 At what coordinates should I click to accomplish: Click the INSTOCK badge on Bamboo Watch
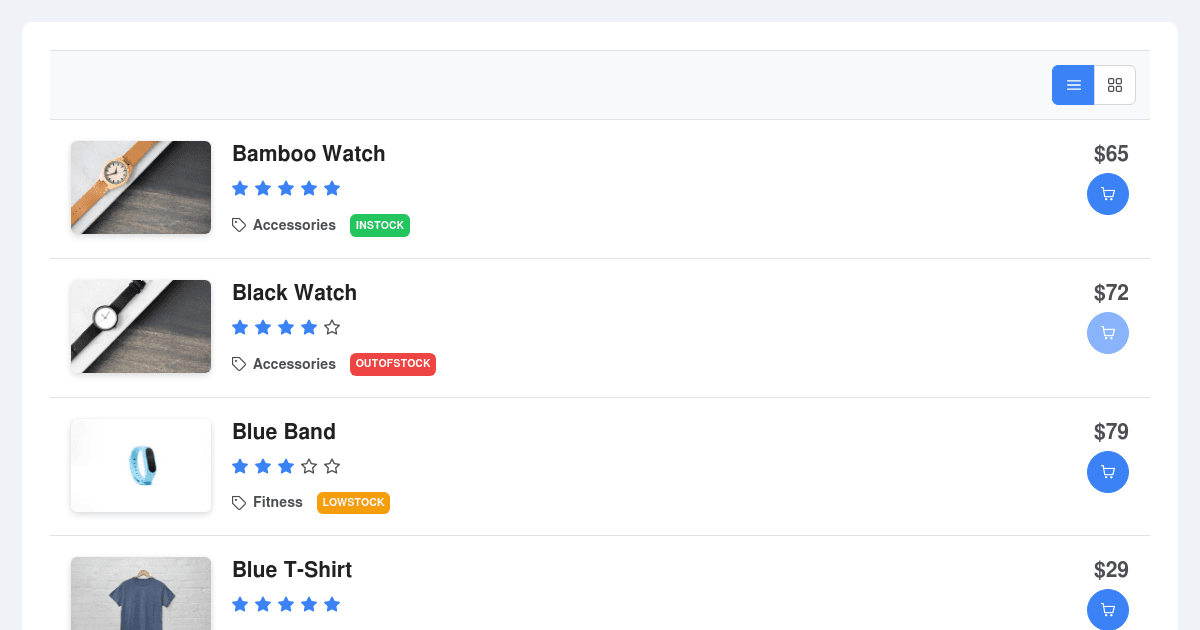tap(379, 225)
